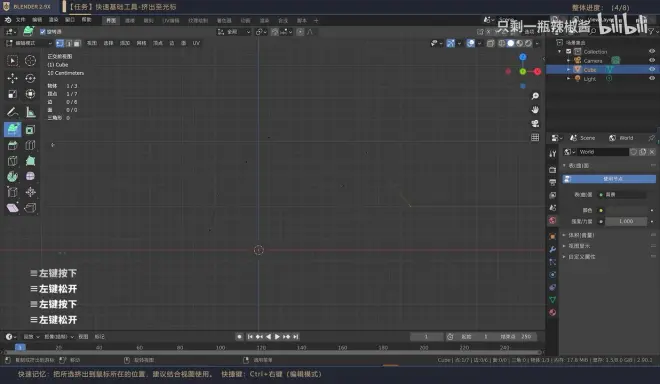660x384 pixels.
Task: Open the File menu in top bar
Action: [21, 20]
